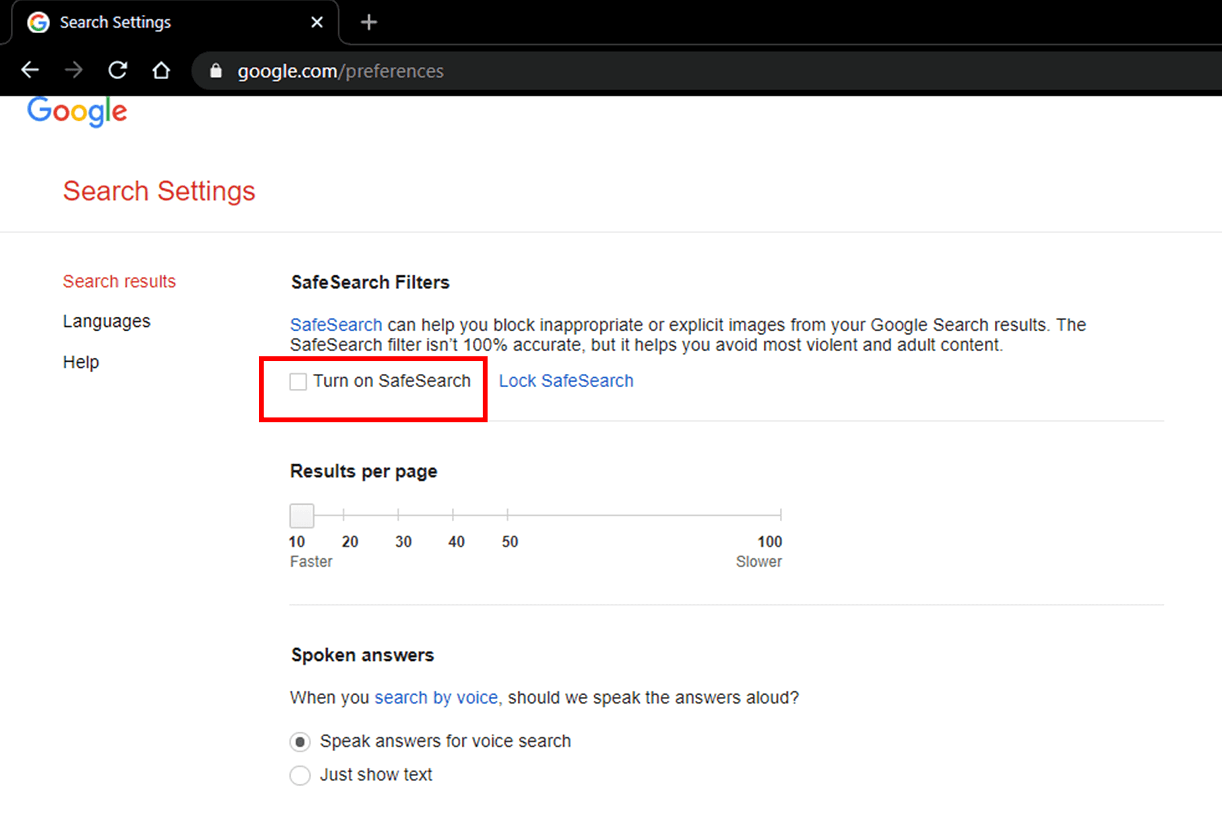Click the browser forward arrow
The width and height of the screenshot is (1222, 819).
click(74, 71)
